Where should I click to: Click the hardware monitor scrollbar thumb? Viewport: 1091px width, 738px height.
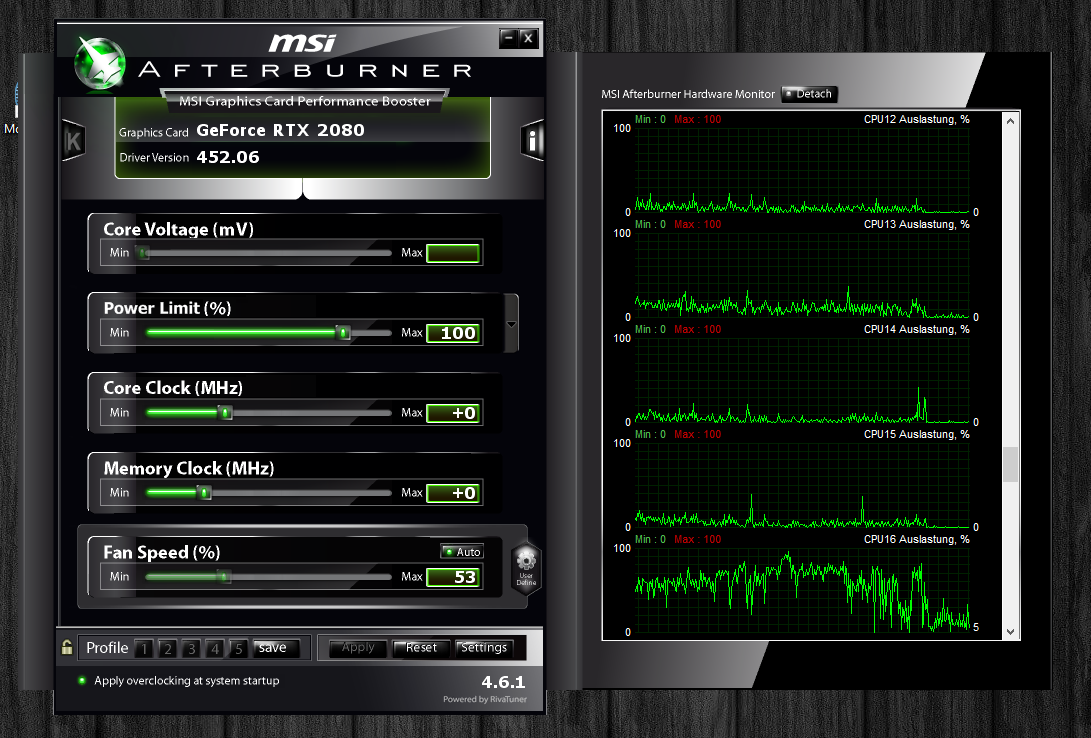(x=1010, y=464)
